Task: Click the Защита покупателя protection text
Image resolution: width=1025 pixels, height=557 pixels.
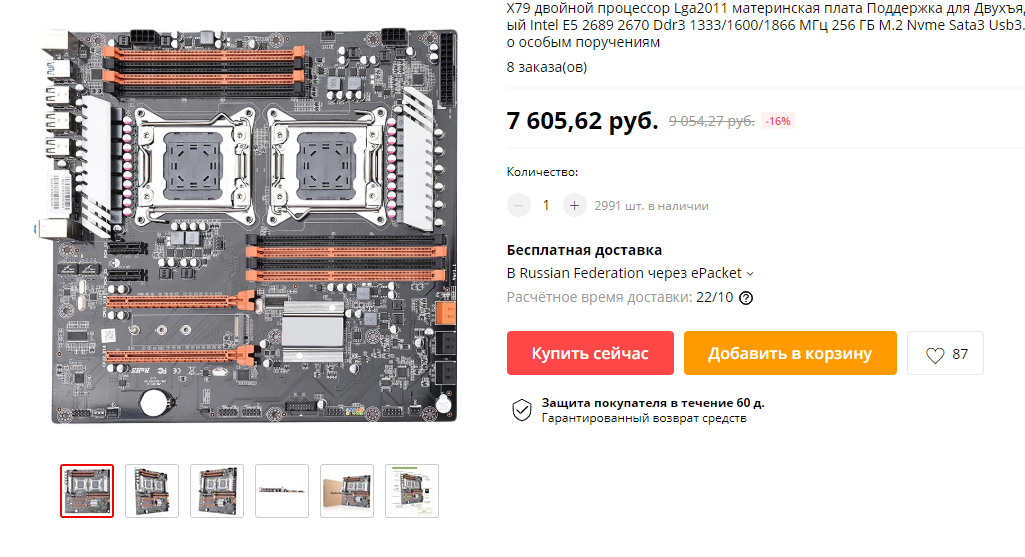Action: tap(652, 403)
